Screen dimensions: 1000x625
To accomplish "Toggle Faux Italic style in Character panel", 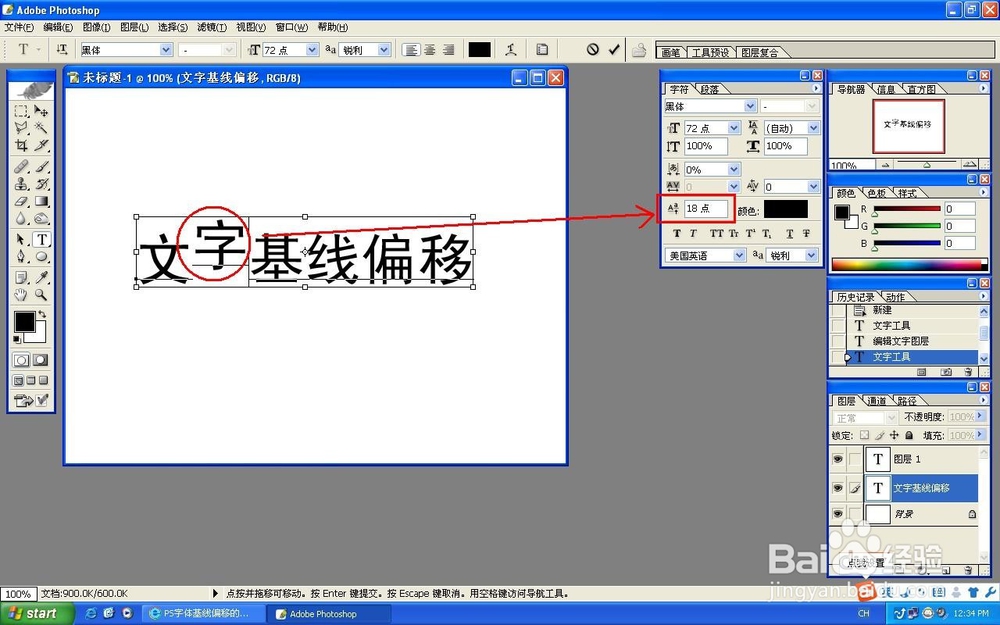I will [x=693, y=233].
